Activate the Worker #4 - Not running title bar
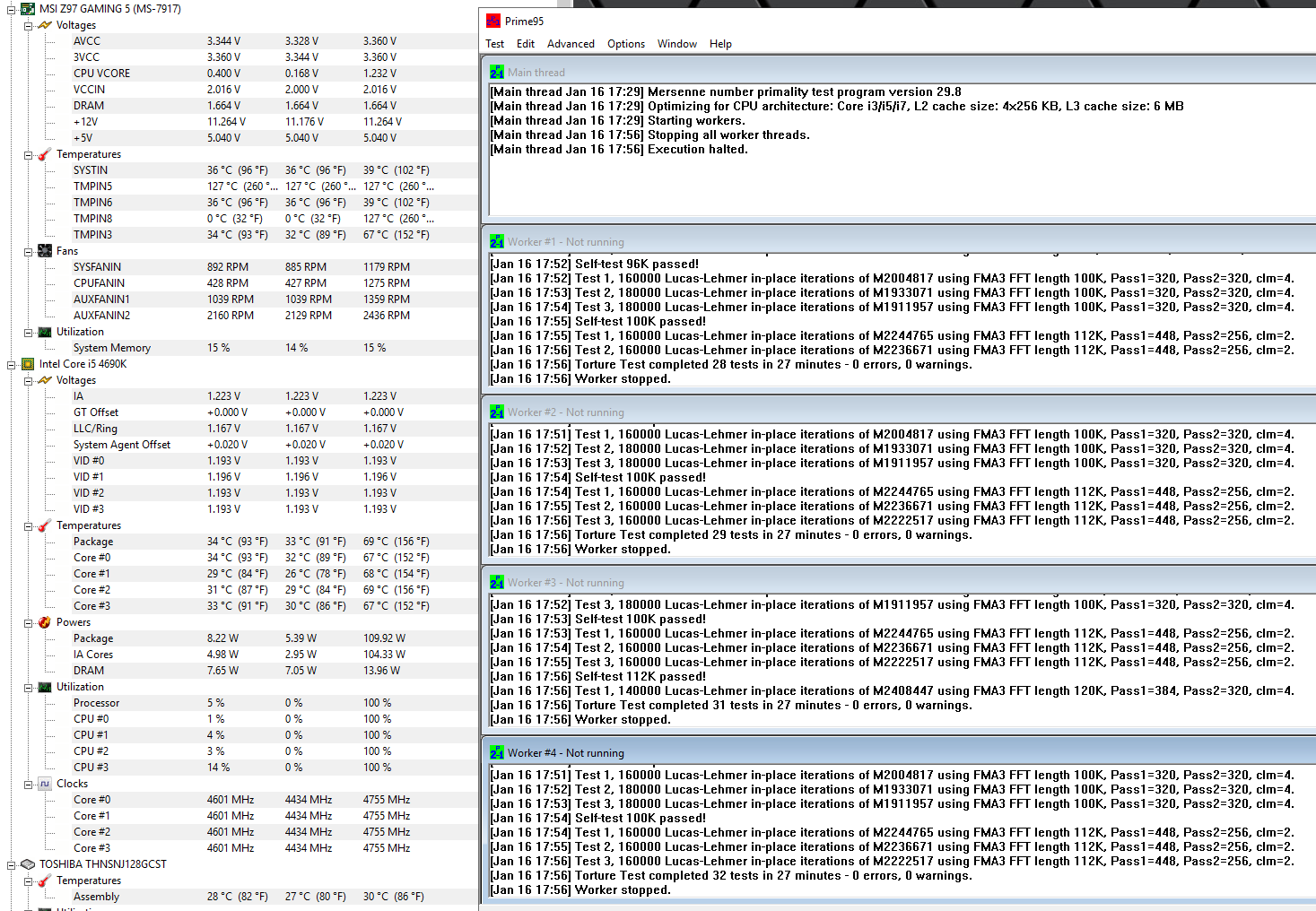Screen dimensions: 1316x911 coord(899,753)
